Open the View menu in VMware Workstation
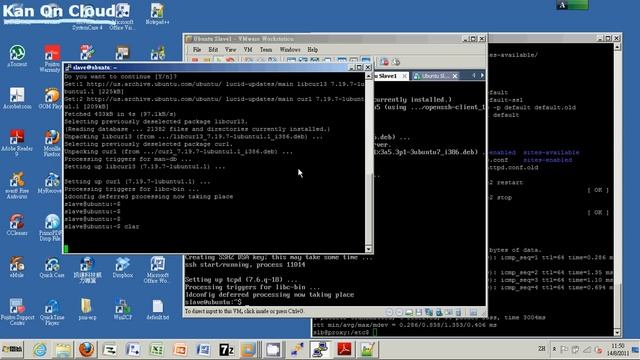 (x=230, y=49)
